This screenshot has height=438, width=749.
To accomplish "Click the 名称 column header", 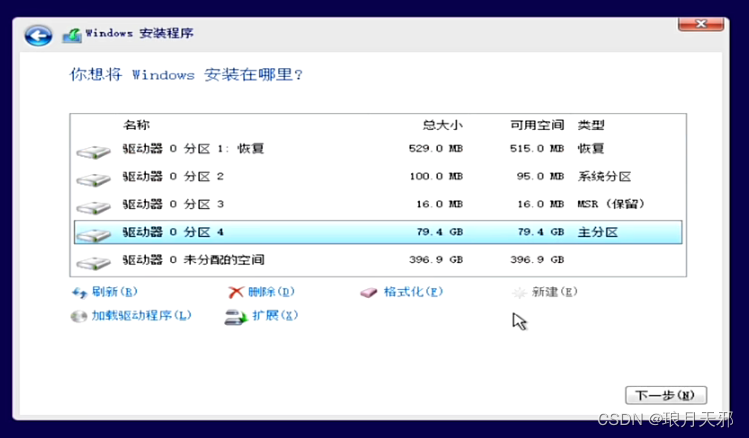I will pos(137,125).
